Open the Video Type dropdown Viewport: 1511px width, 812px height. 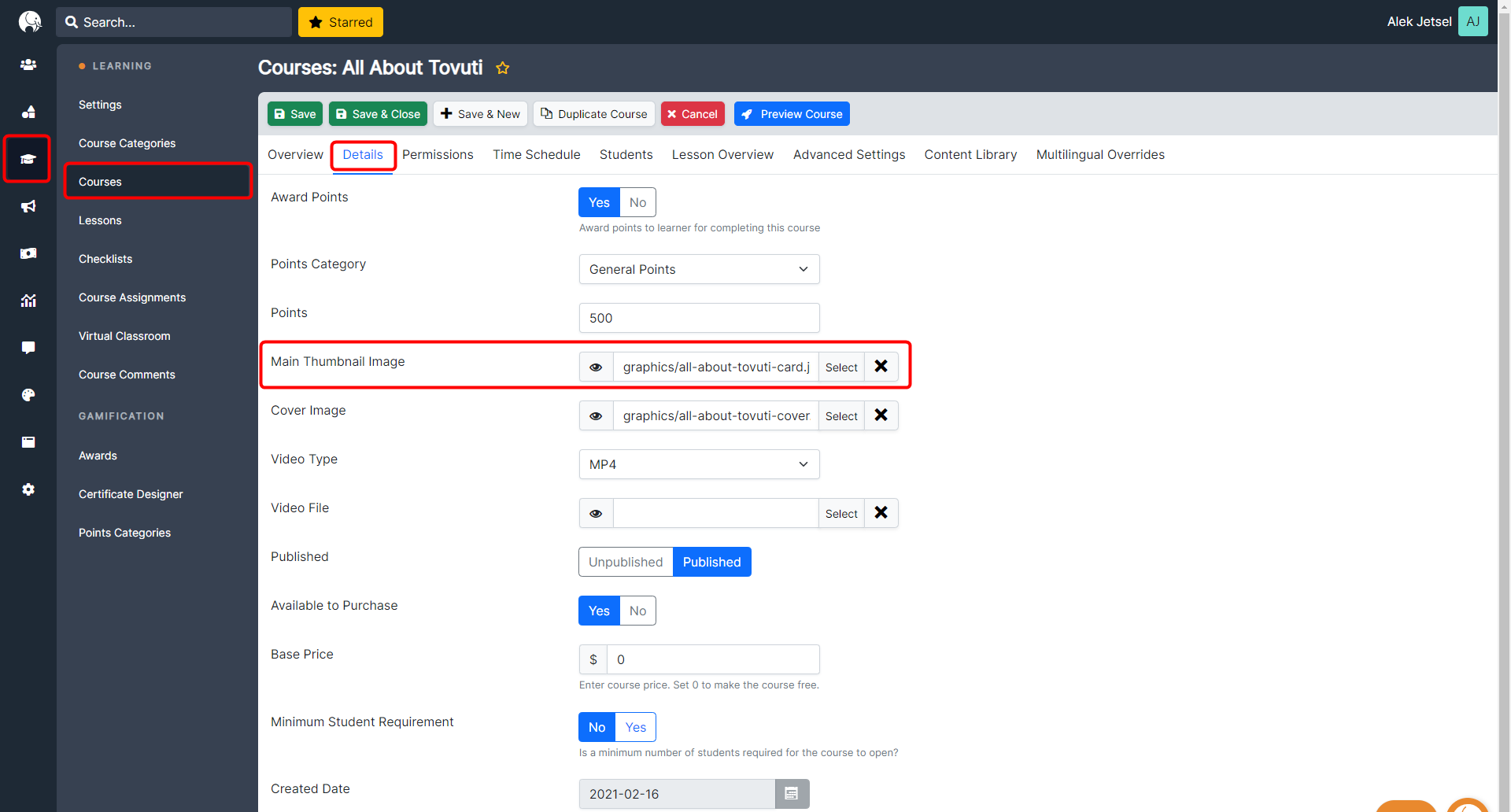pos(700,464)
